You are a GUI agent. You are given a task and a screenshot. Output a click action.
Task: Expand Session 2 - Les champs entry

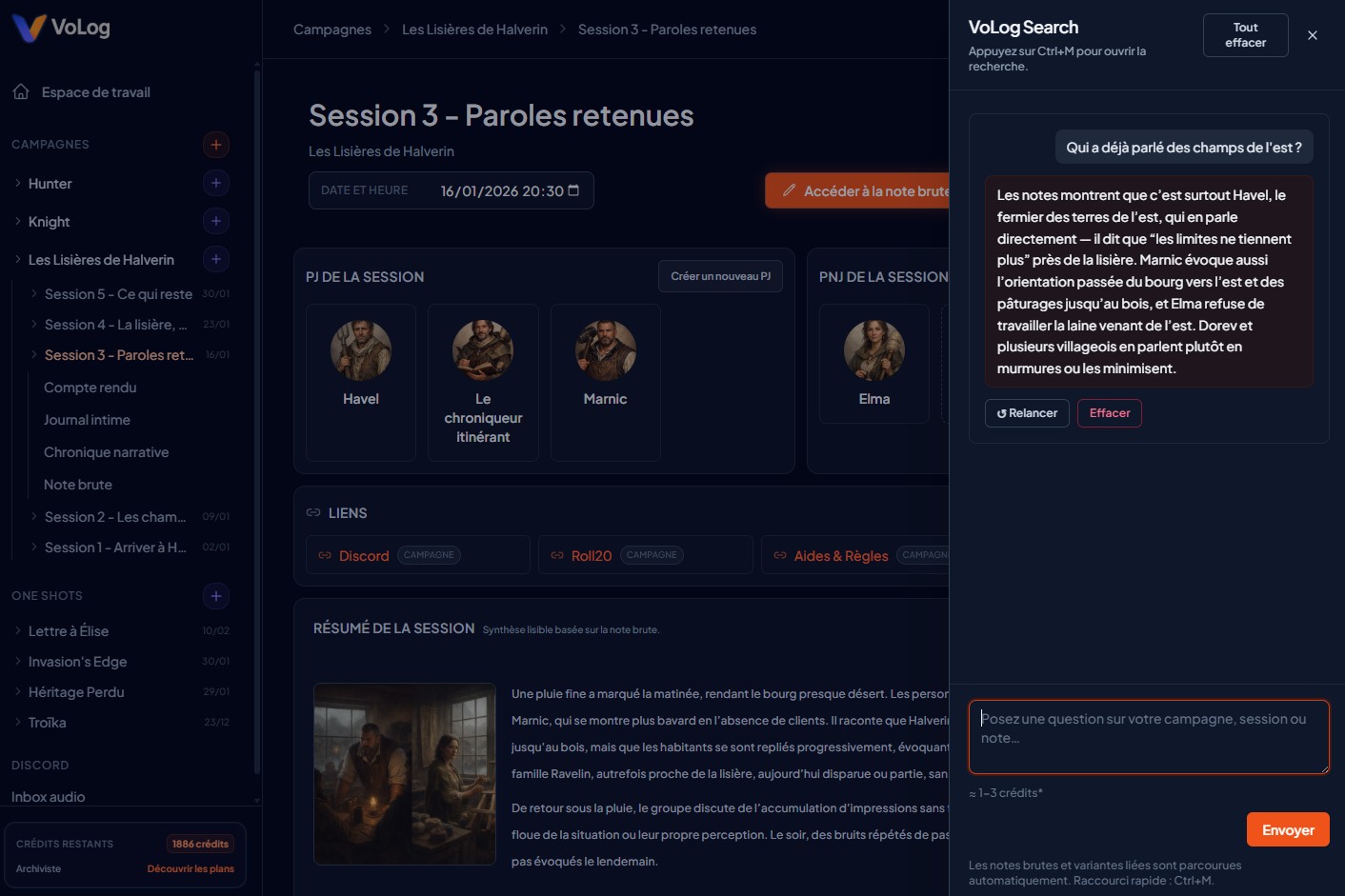34,516
